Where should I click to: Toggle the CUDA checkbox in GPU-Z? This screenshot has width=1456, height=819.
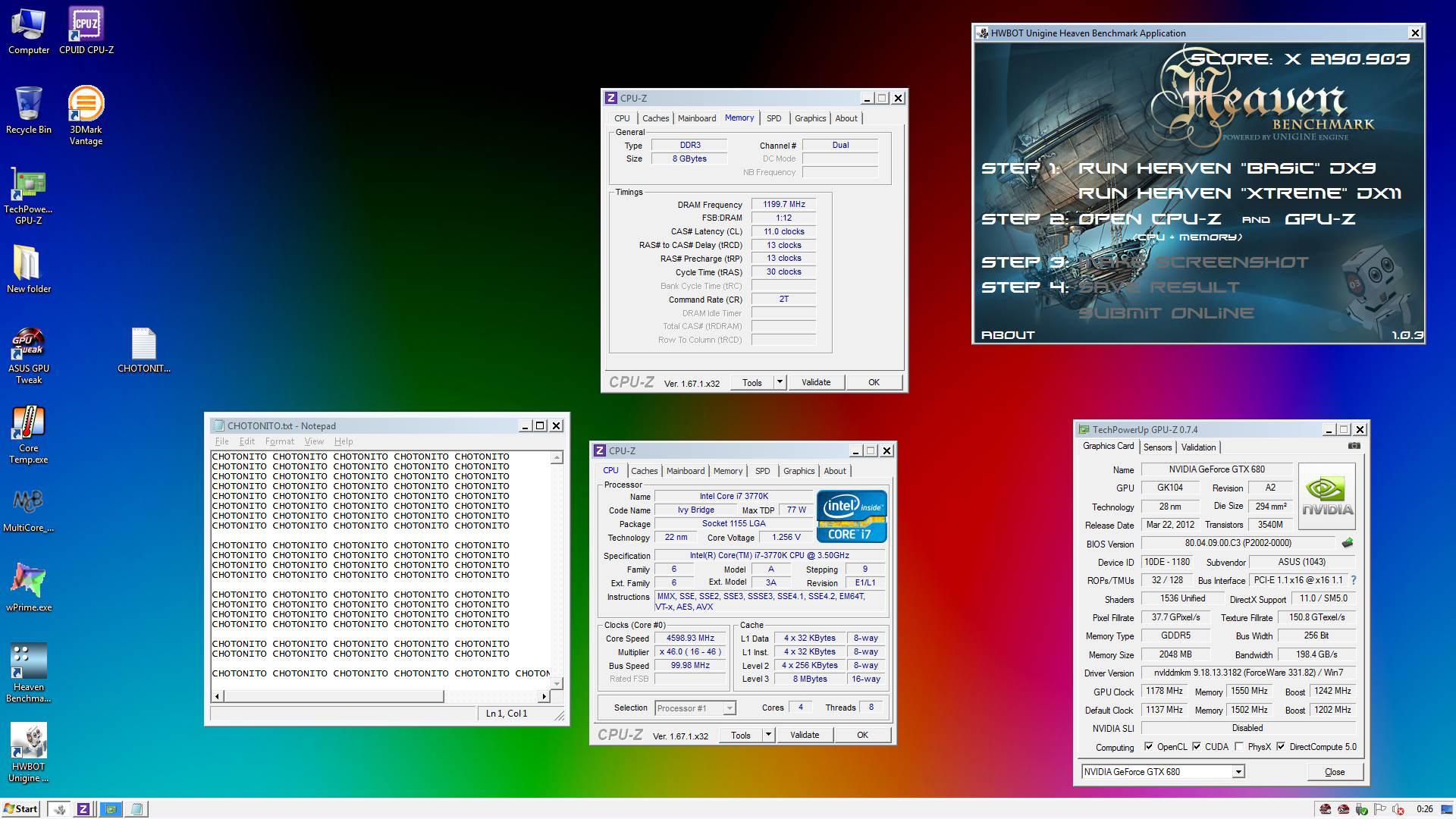(x=1197, y=747)
